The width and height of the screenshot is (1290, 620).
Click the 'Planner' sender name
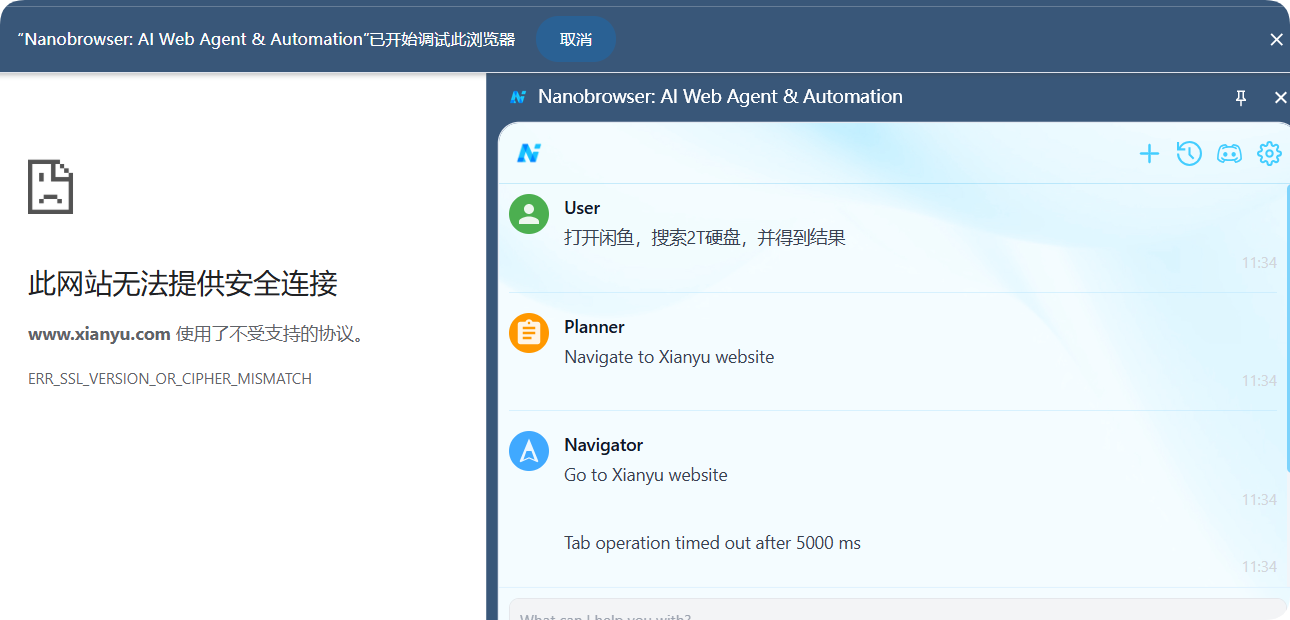tap(594, 327)
